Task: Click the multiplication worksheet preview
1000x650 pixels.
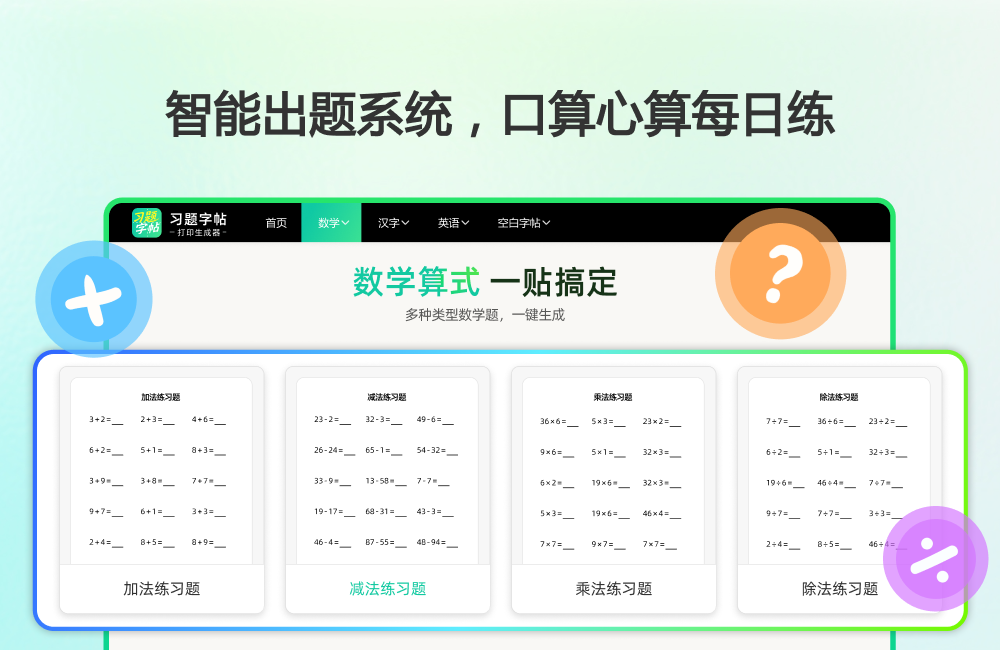Action: [x=613, y=465]
